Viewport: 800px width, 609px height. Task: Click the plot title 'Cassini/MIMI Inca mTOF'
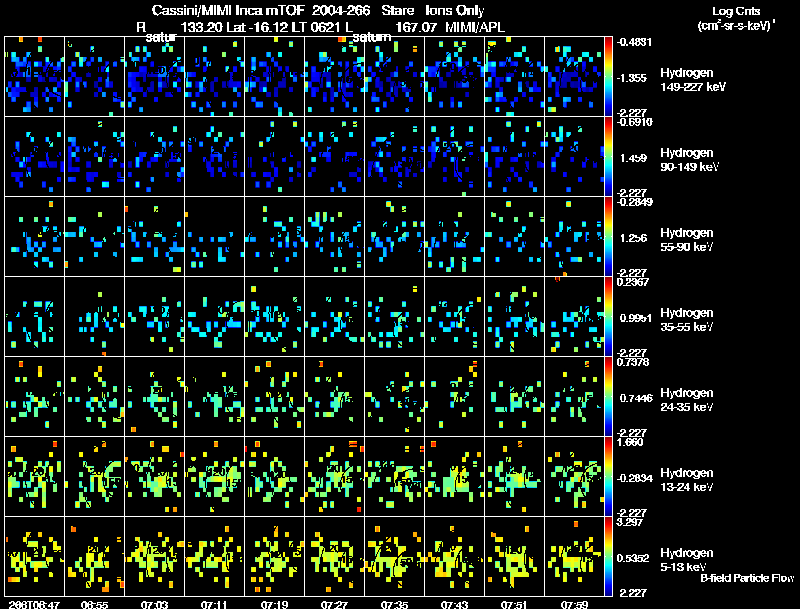(228, 11)
